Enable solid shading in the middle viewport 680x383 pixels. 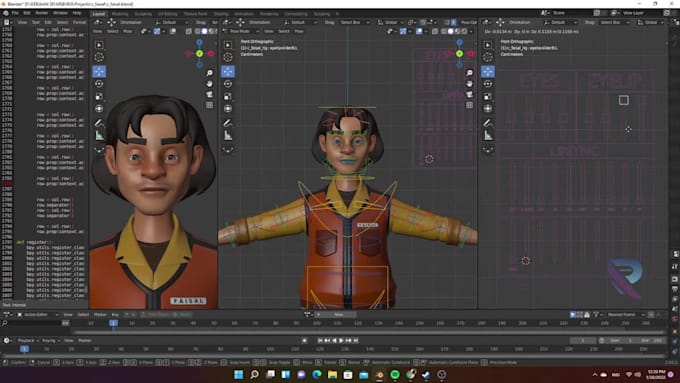[451, 31]
